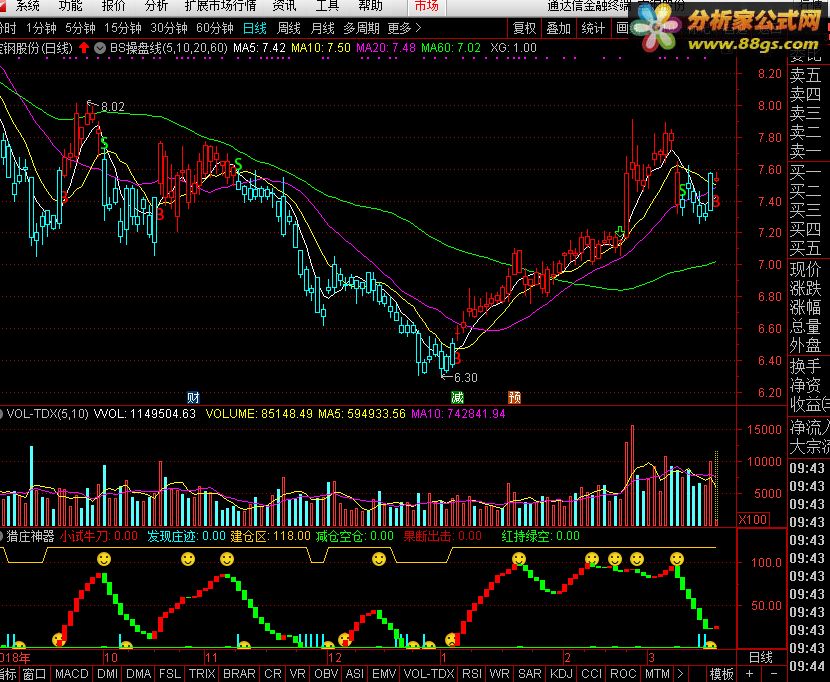Click the red up arrow beside the stock name

pyautogui.click(x=84, y=48)
